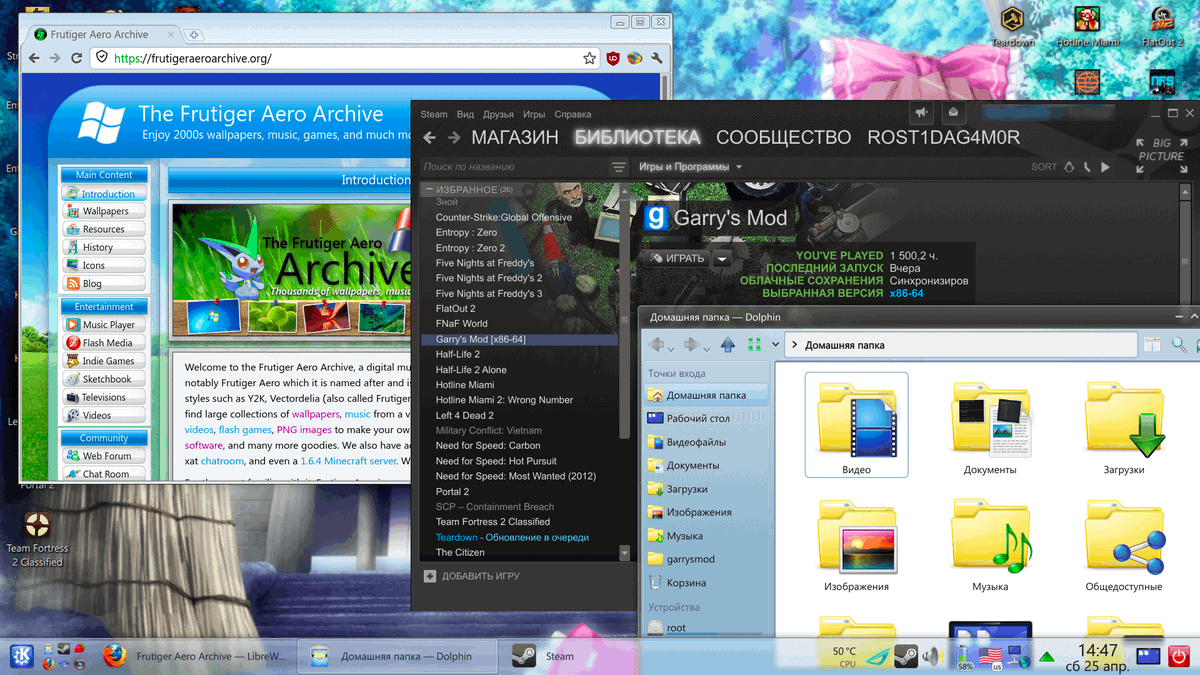This screenshot has width=1200, height=675.
Task: Toggle the ready-to-play filter arrow
Action: click(x=1106, y=166)
